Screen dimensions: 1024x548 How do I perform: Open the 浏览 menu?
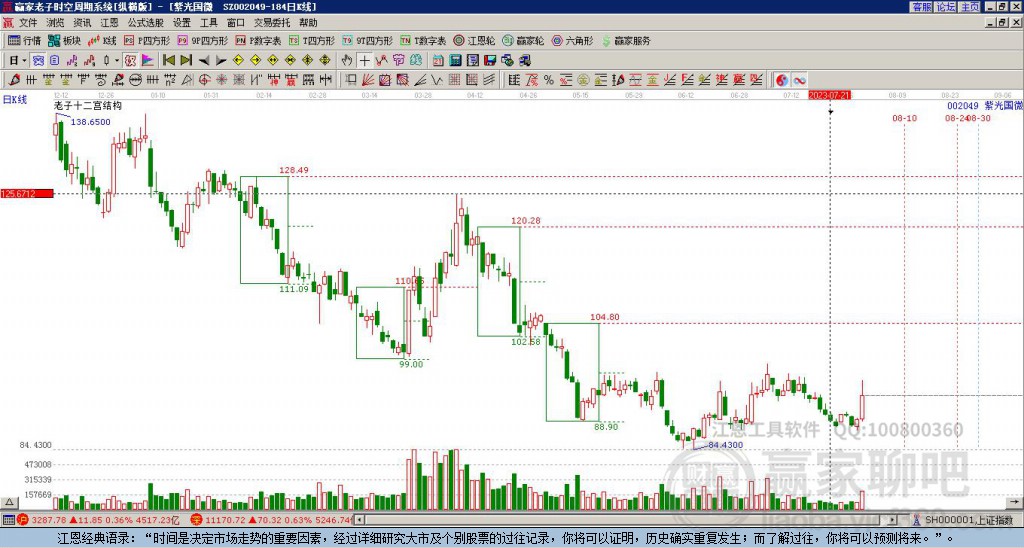(x=56, y=23)
